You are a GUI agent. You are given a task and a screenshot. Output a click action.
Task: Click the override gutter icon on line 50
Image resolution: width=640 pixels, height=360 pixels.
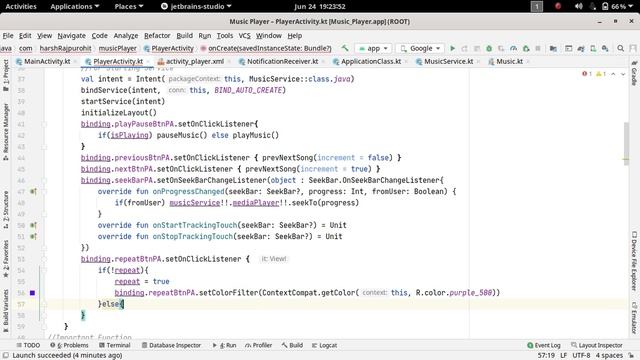tap(33, 225)
